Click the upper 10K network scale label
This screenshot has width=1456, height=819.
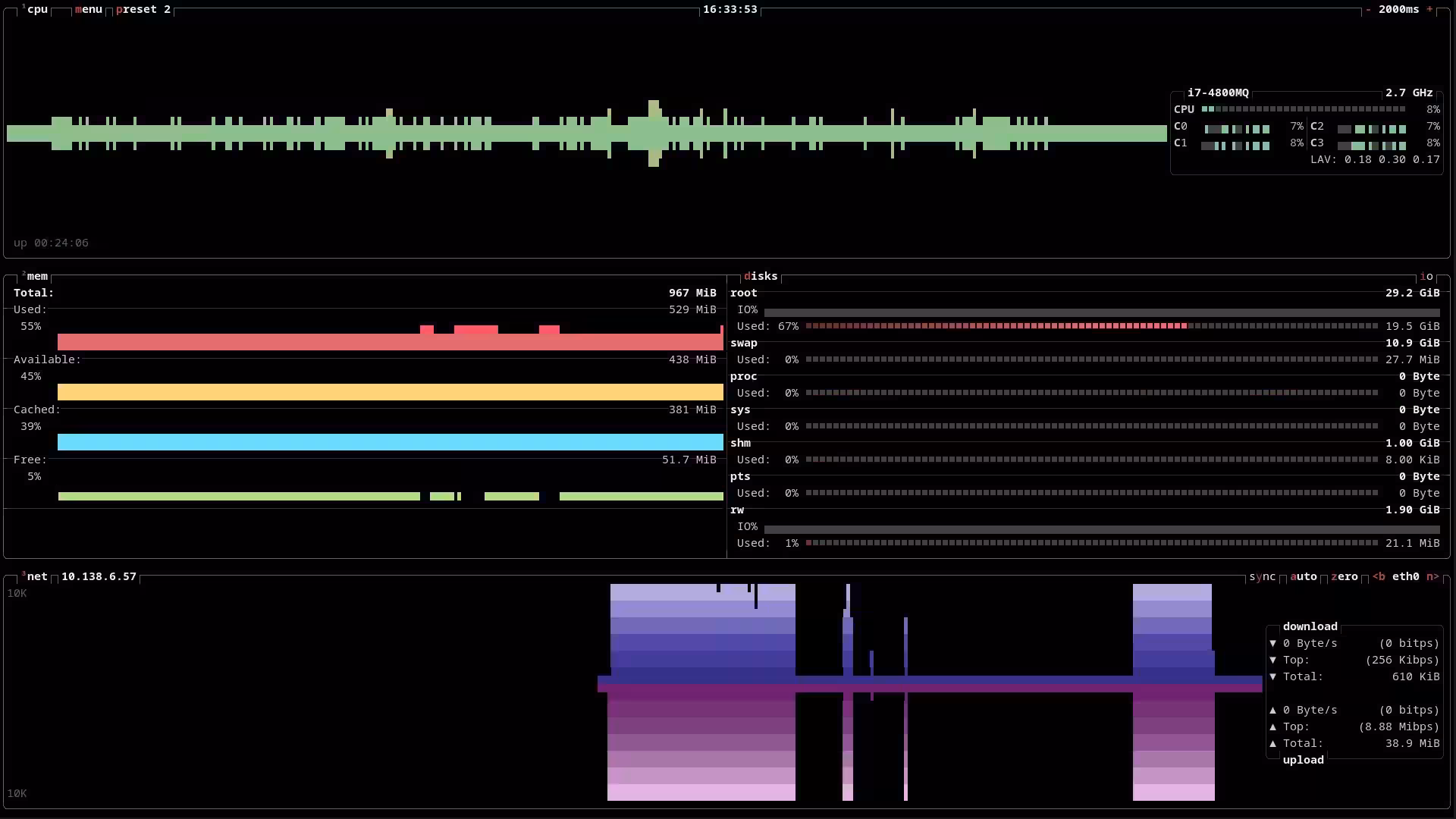tap(17, 593)
